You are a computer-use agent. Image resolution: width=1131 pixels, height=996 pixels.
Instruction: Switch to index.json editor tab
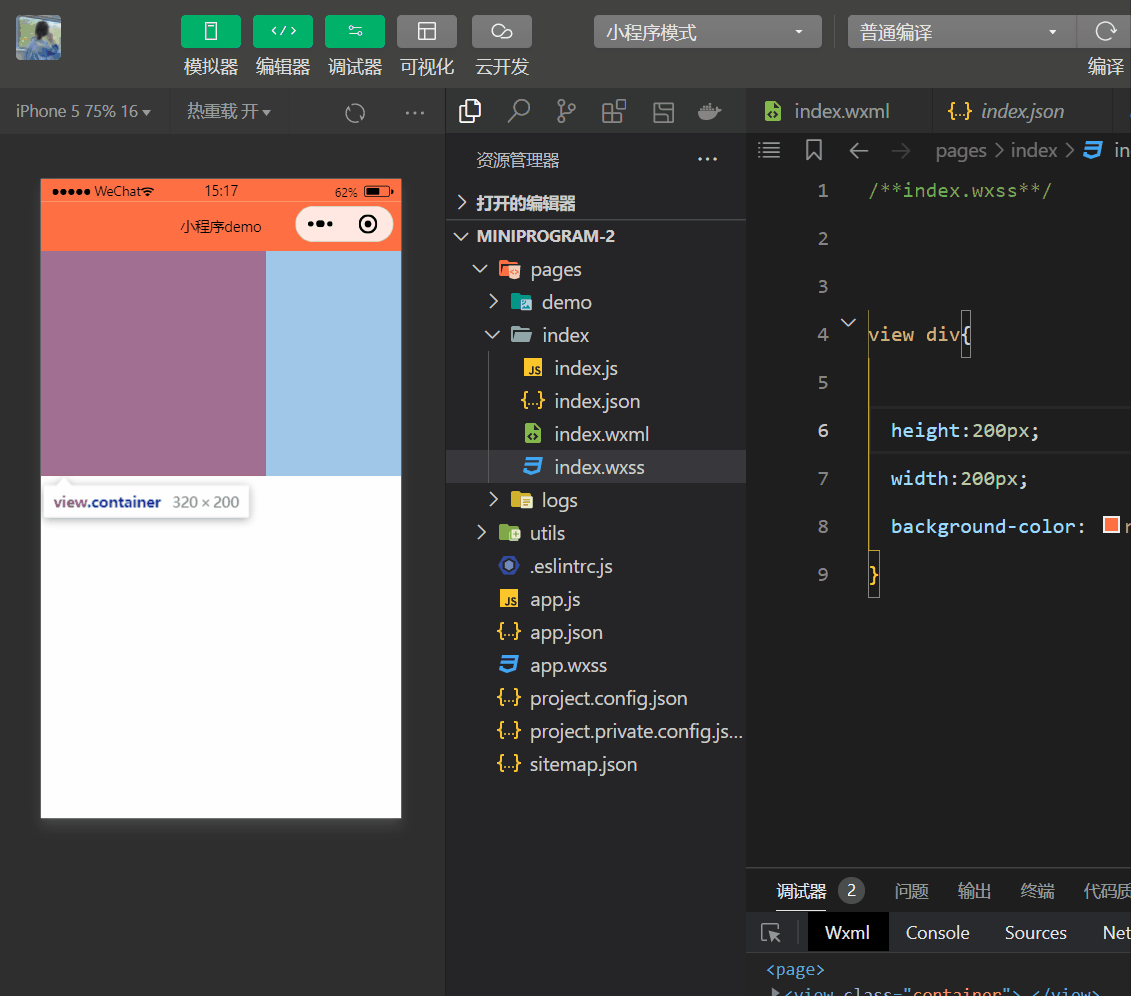(1021, 111)
